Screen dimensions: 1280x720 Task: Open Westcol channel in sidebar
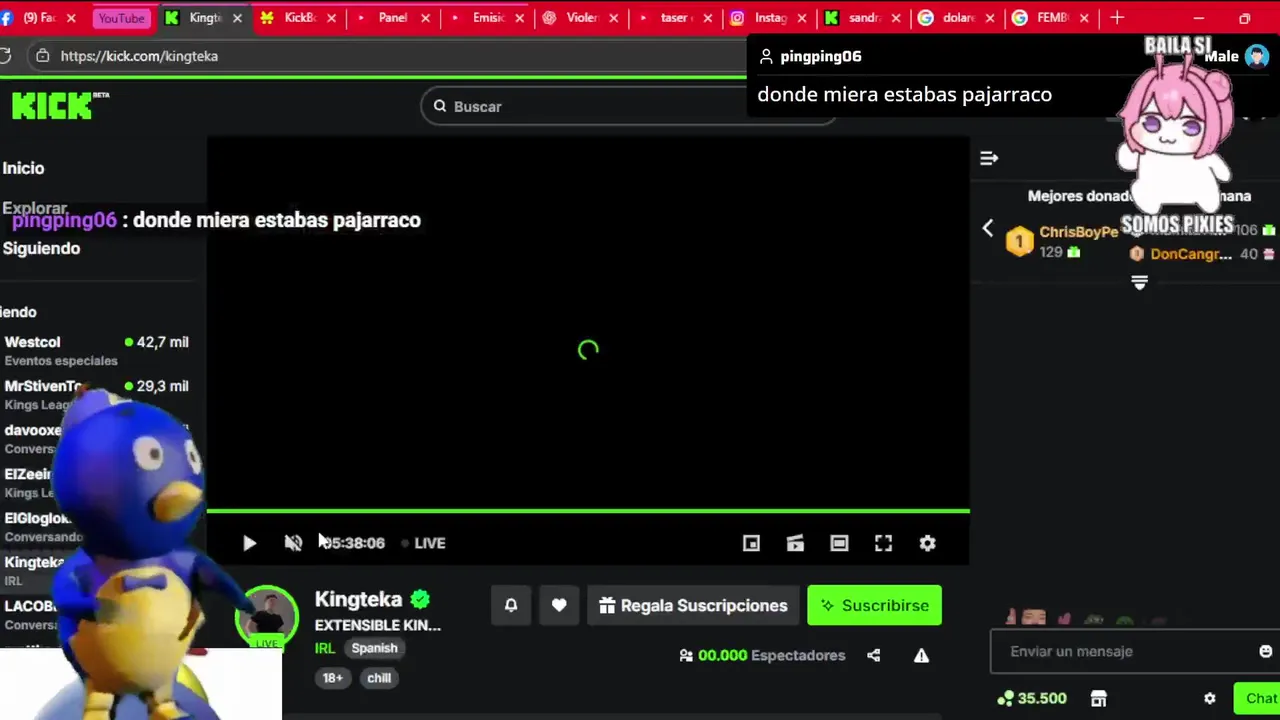97,350
